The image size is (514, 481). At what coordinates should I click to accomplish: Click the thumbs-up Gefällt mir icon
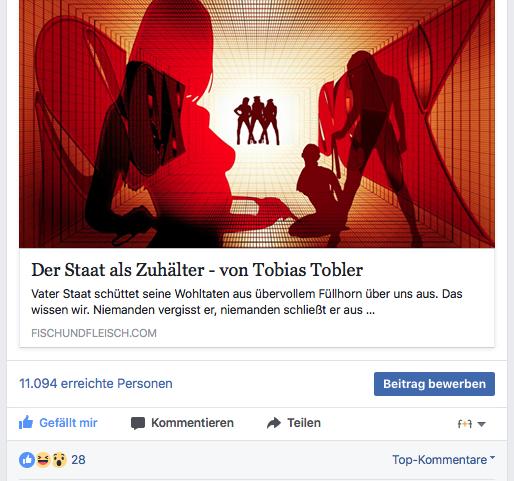click(26, 422)
